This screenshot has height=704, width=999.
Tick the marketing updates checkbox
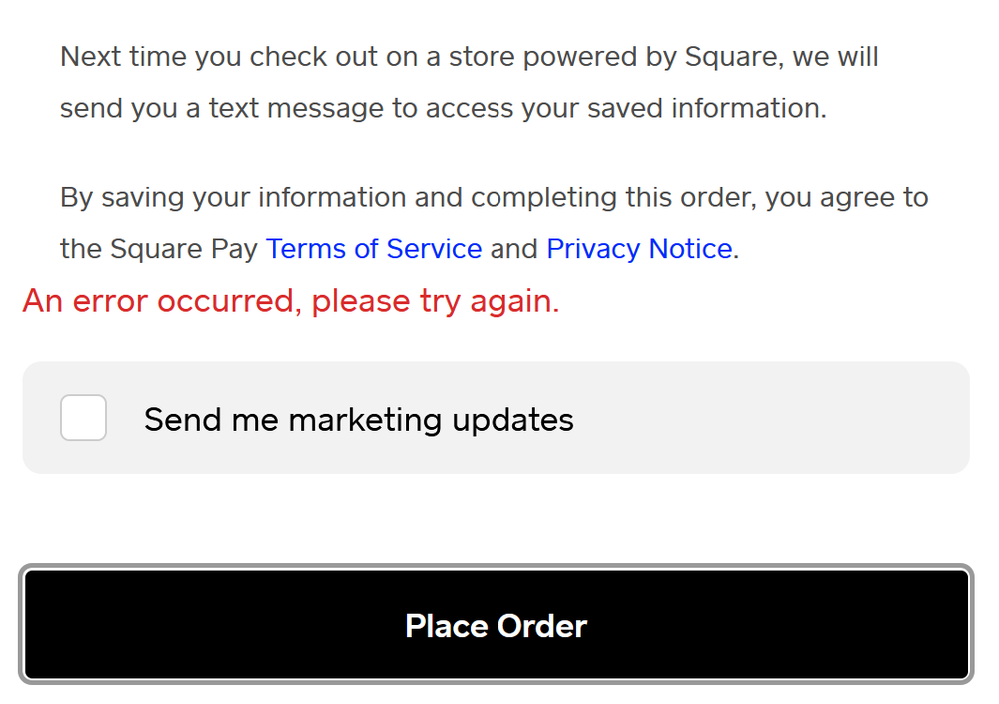83,418
